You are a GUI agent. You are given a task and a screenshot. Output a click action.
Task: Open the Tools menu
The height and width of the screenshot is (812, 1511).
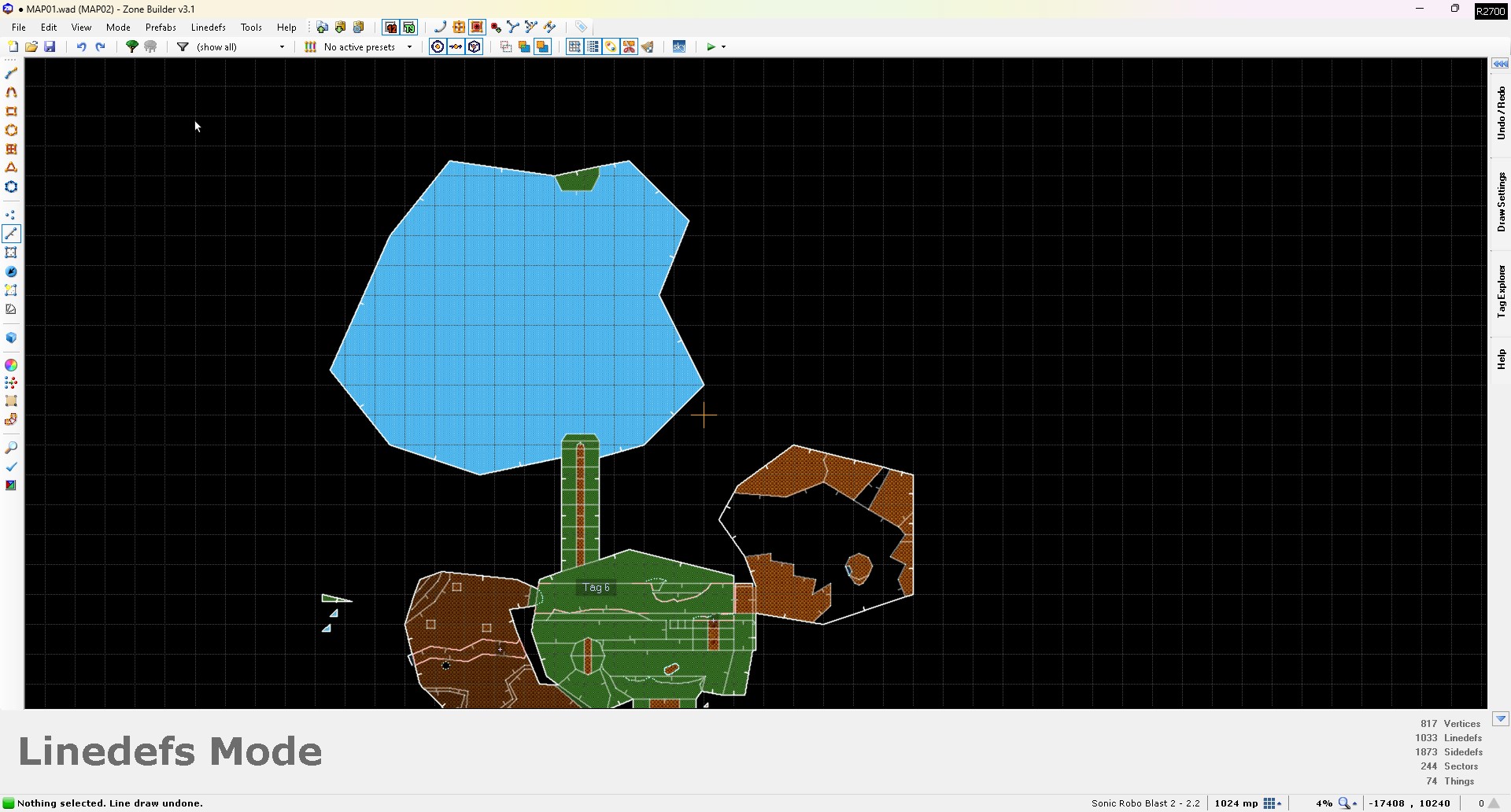(251, 27)
